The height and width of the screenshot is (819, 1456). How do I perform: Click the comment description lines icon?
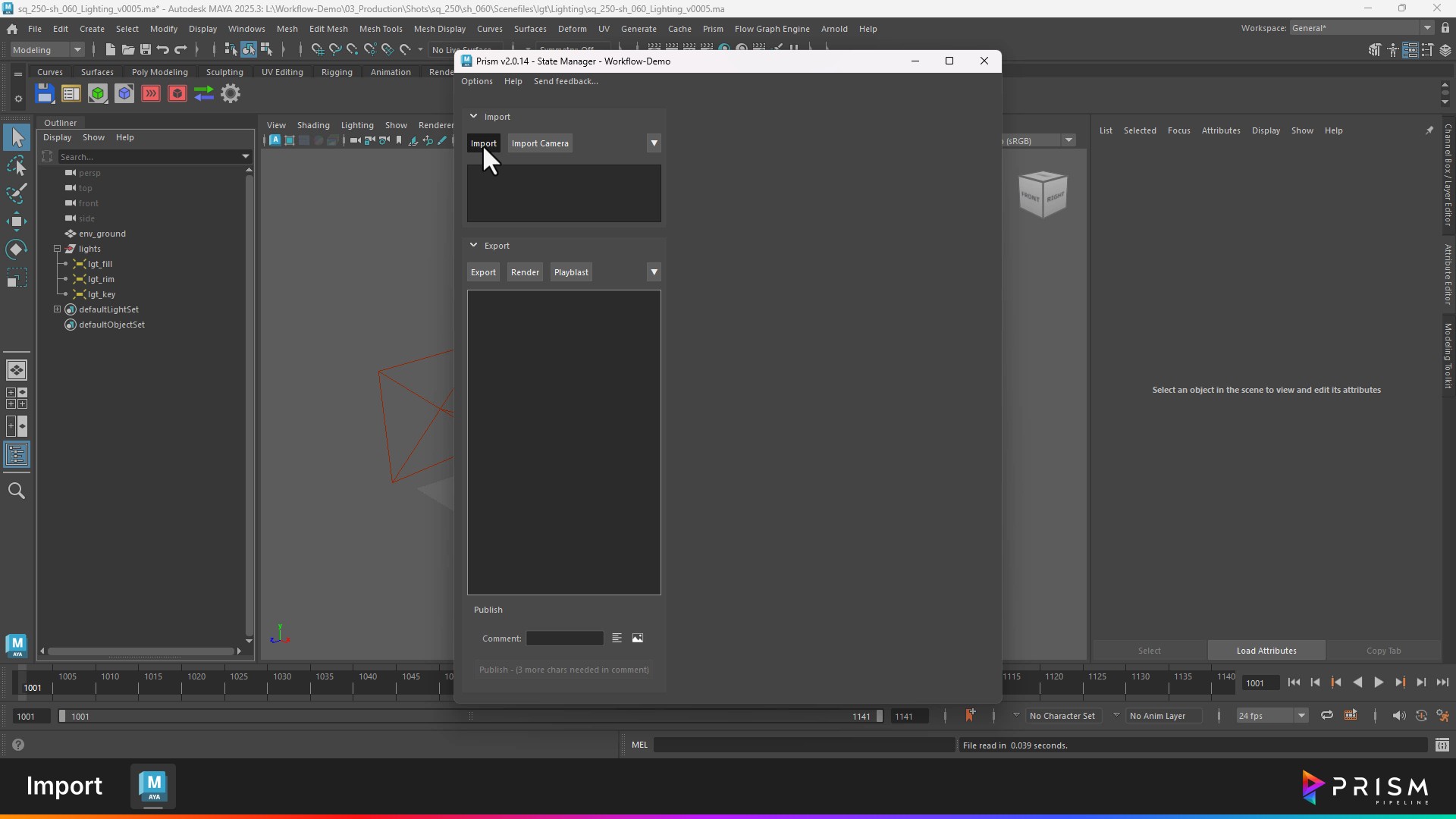pos(617,639)
